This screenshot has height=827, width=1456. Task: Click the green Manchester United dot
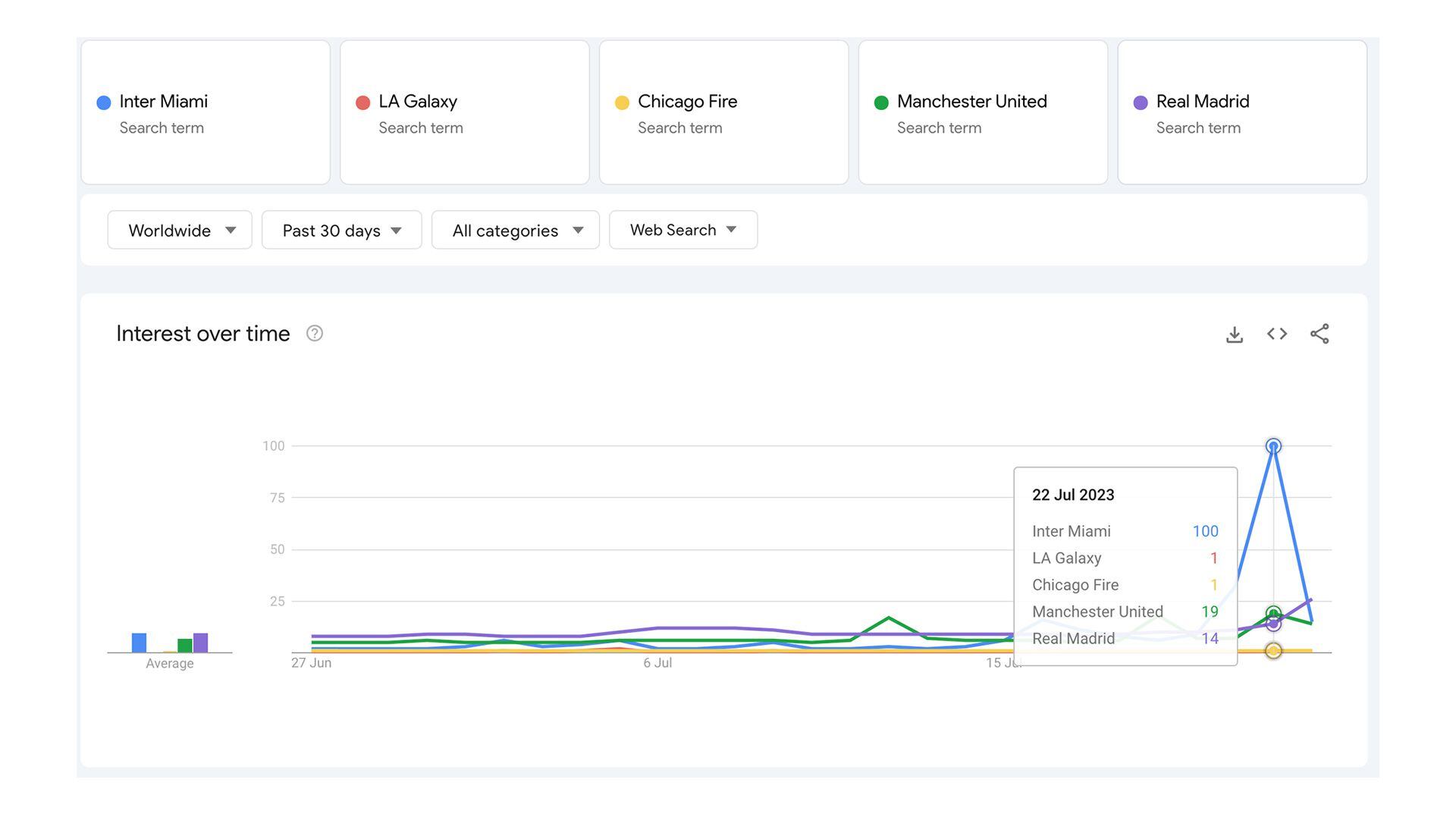point(881,102)
